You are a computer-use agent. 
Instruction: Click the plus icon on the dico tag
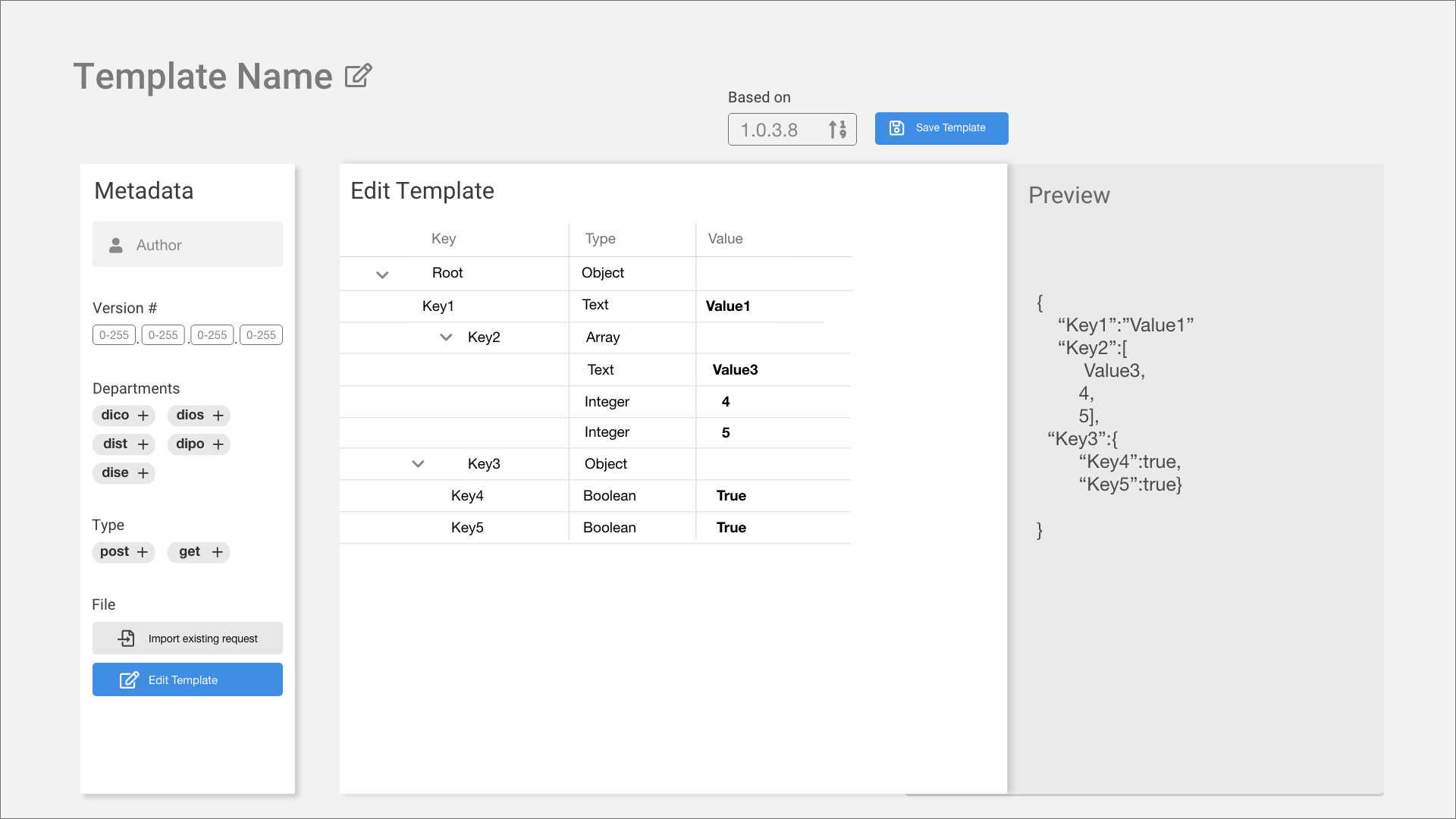[x=143, y=416]
